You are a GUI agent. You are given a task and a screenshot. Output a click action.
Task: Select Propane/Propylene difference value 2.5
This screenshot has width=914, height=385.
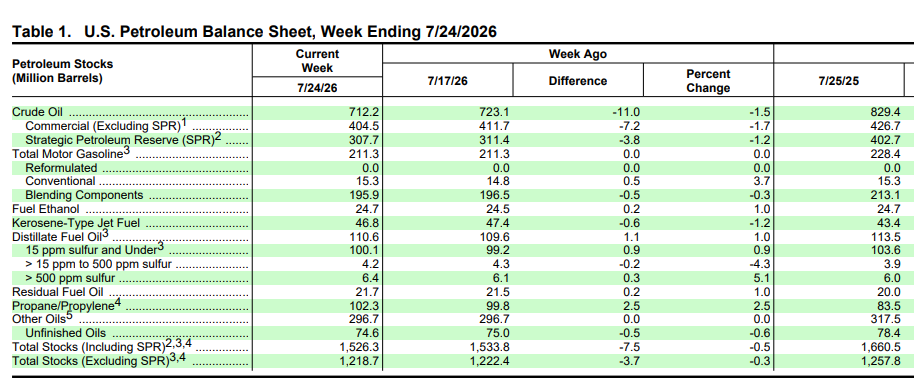631,306
